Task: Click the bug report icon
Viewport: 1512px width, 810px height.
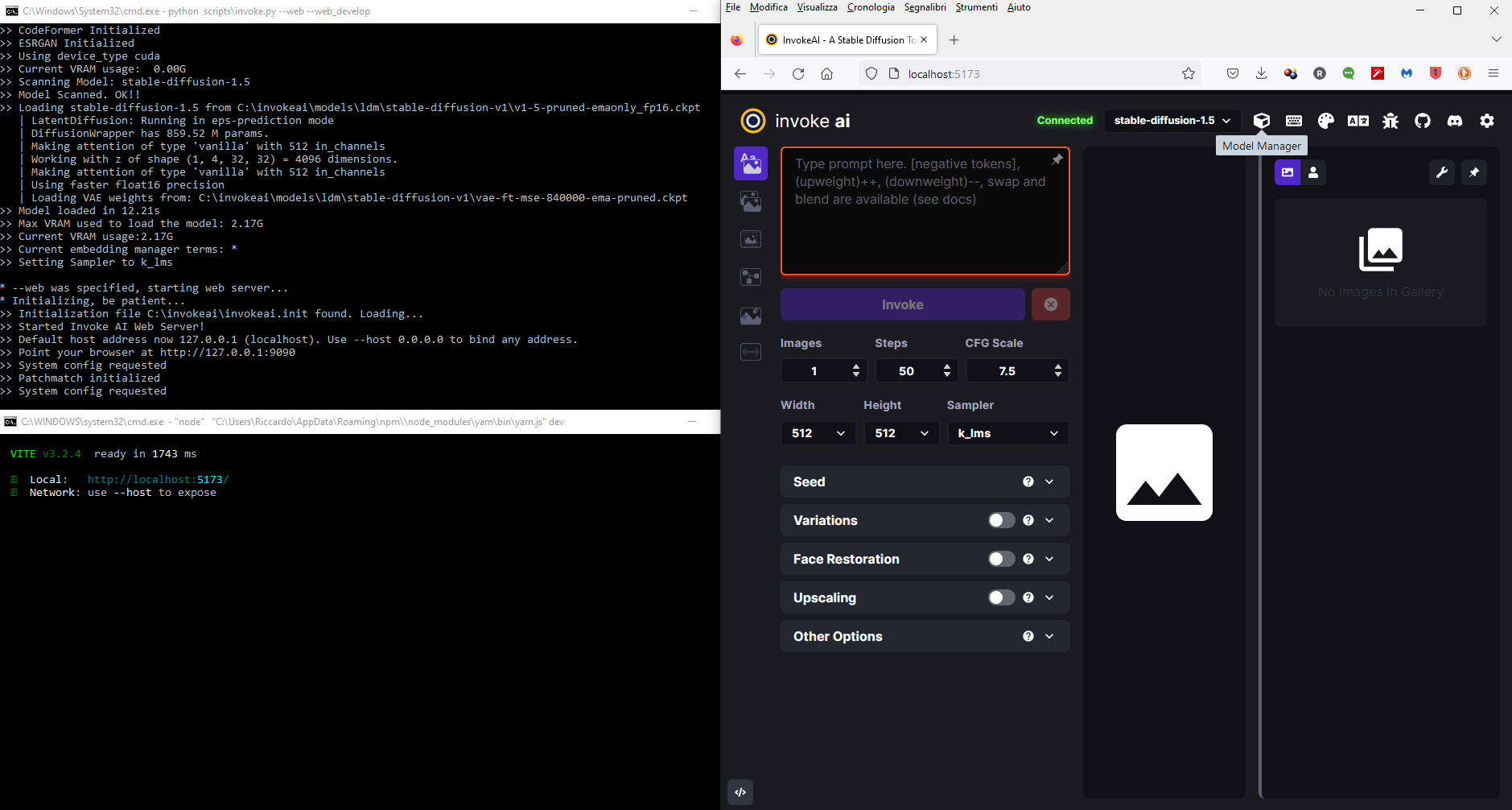Action: 1390,121
